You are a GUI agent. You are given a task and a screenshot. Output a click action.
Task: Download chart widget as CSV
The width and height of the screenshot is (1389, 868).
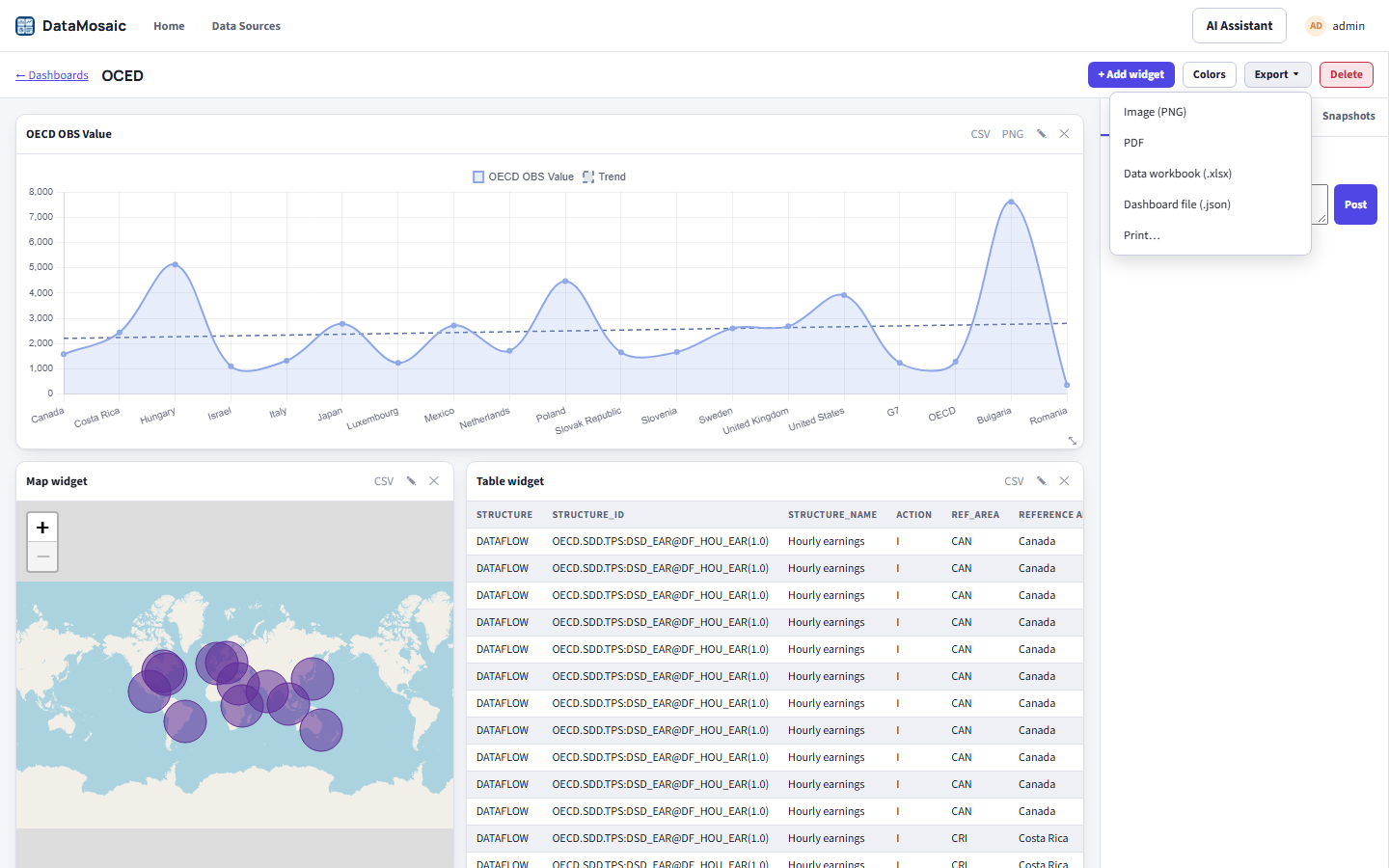point(980,134)
